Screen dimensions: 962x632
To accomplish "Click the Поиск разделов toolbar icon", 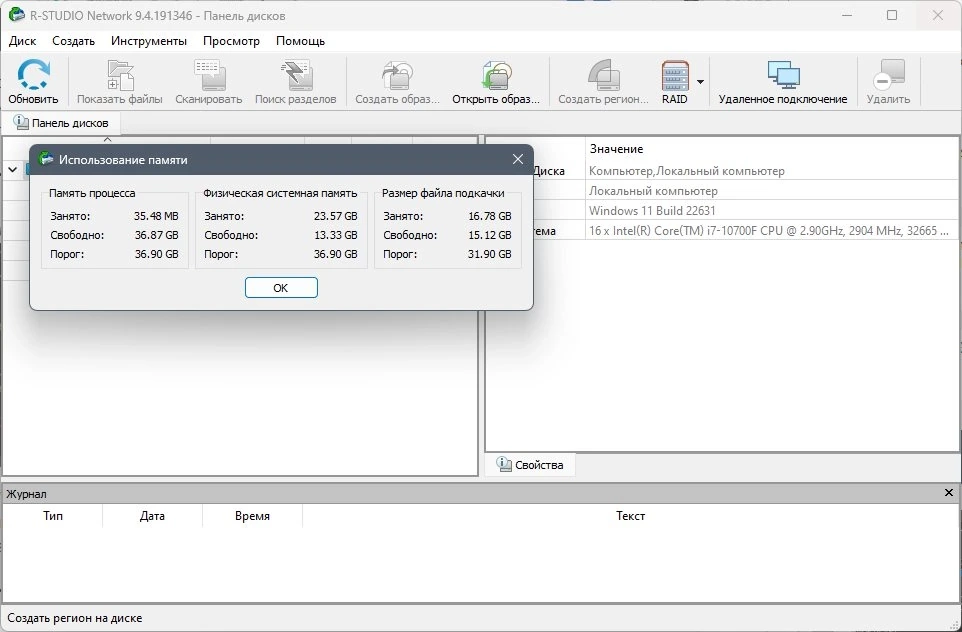I will click(296, 75).
